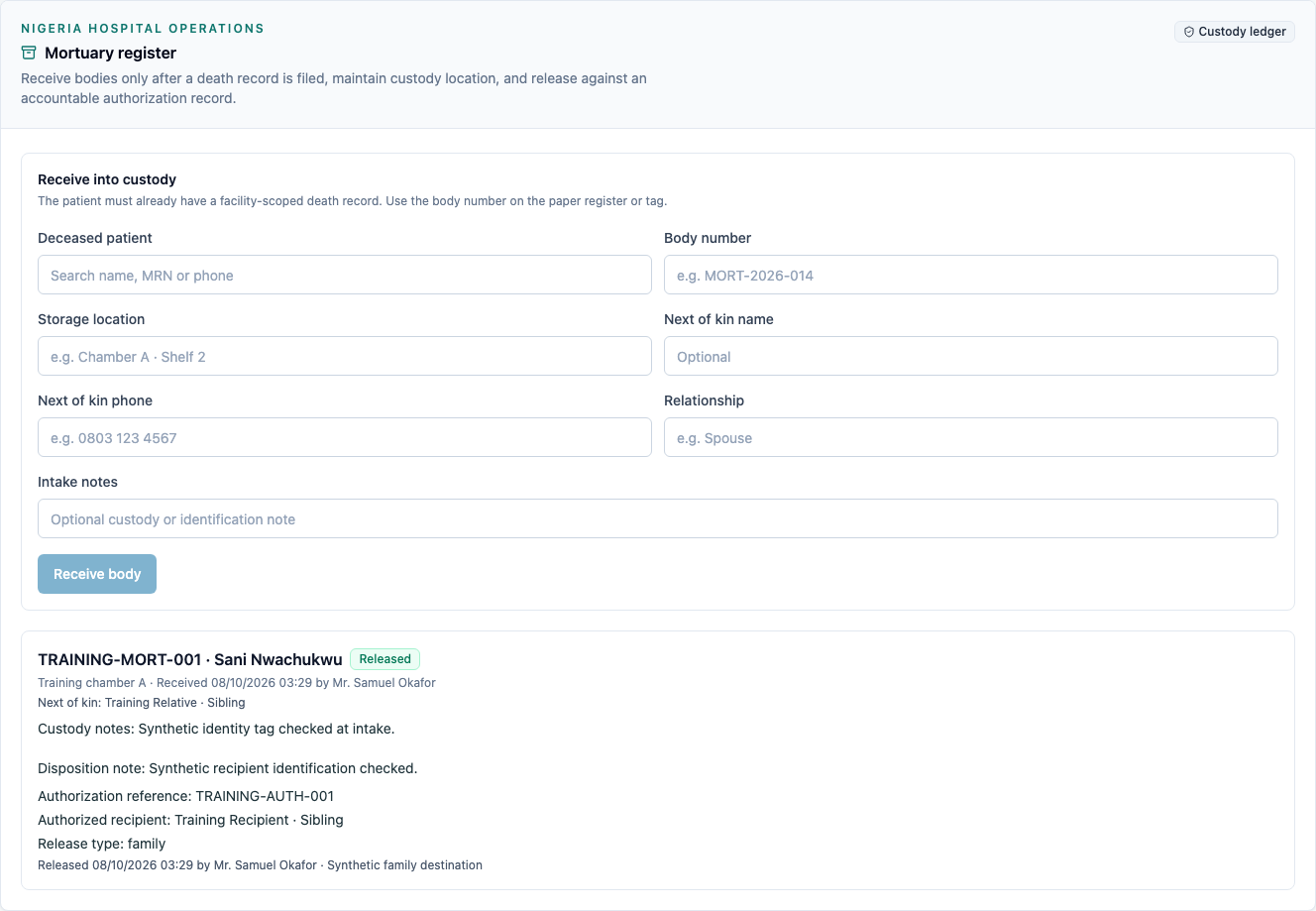This screenshot has width=1316, height=911.
Task: Click 'Custody notes: Synthetic identity tag checked' text
Action: [x=216, y=729]
